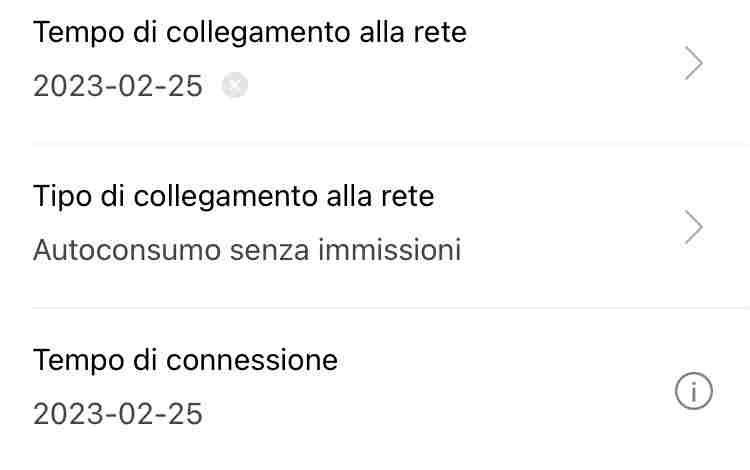Edit the Tempo di collegamento alla rete date
Image resolution: width=750 pixels, height=470 pixels.
(118, 86)
